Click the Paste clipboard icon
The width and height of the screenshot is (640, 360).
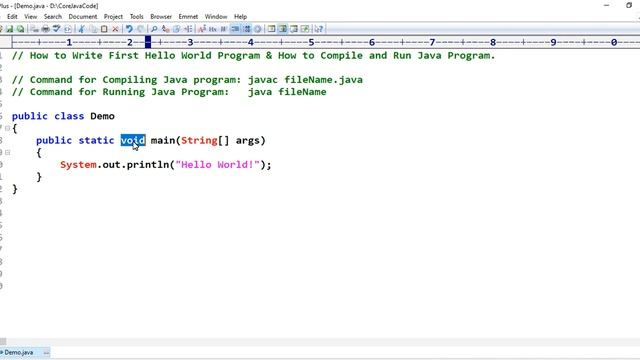(104, 29)
